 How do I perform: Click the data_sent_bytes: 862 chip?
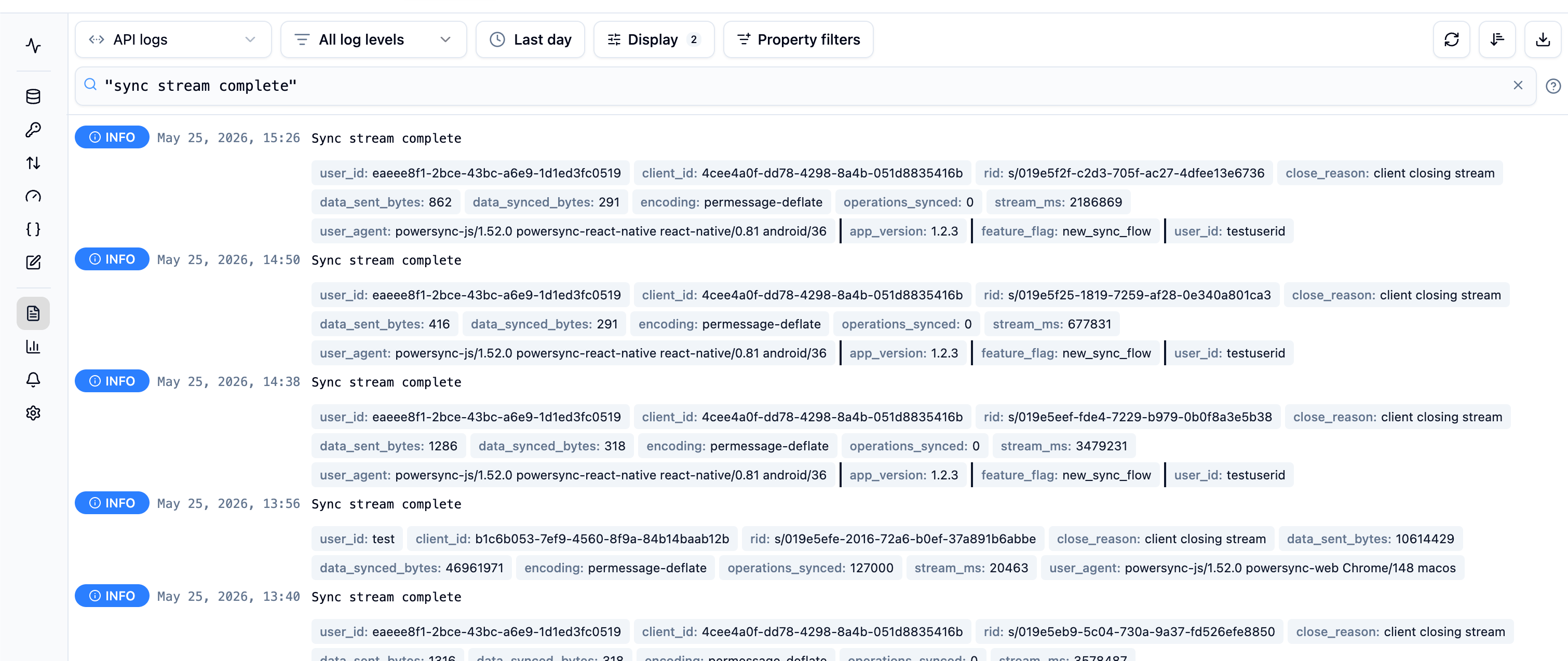[386, 202]
